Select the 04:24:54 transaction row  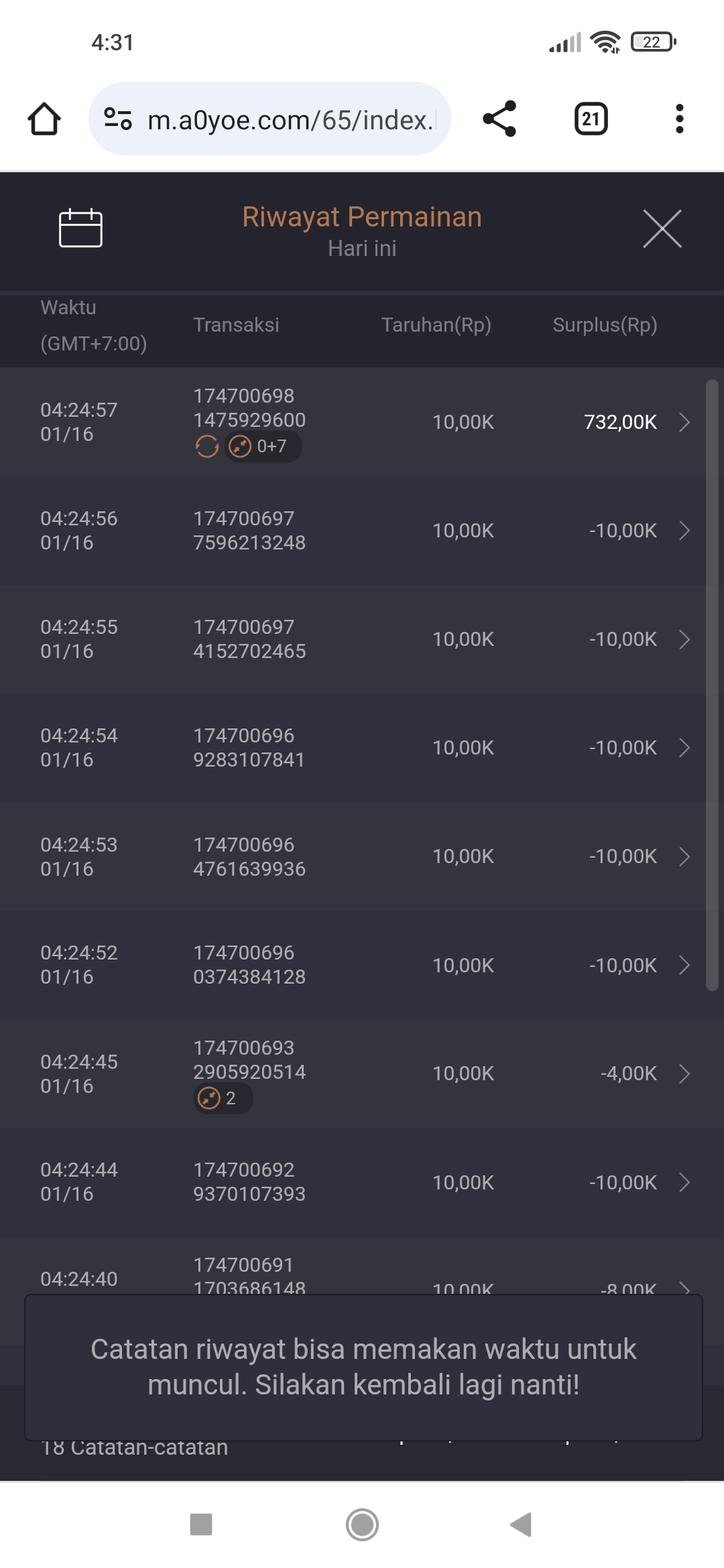pyautogui.click(x=362, y=748)
